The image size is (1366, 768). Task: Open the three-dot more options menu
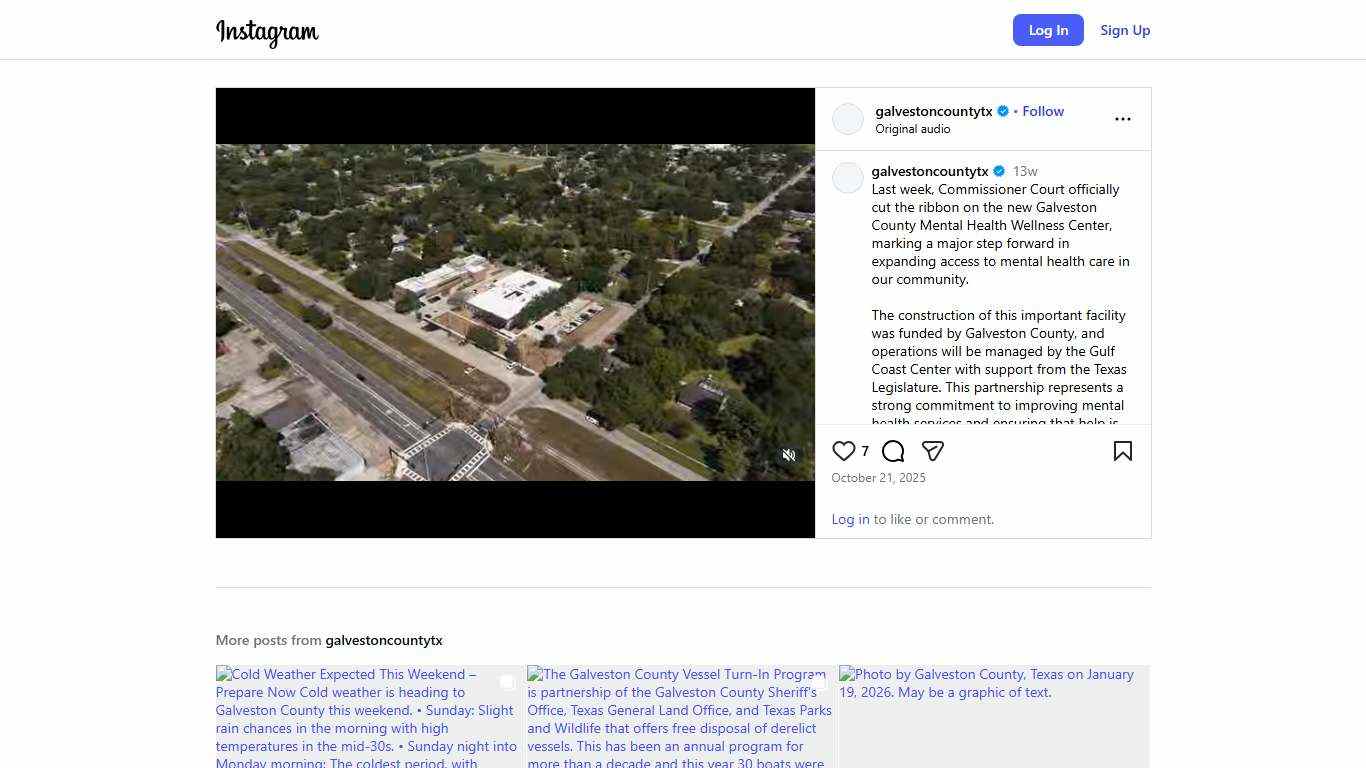[x=1122, y=119]
